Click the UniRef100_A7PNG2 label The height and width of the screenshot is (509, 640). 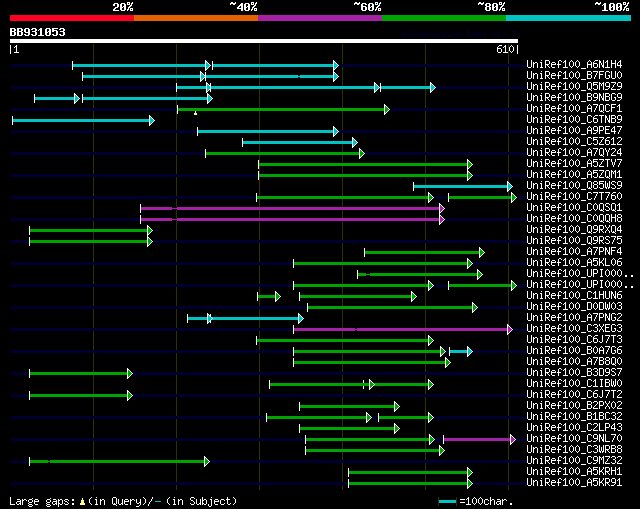point(574,318)
